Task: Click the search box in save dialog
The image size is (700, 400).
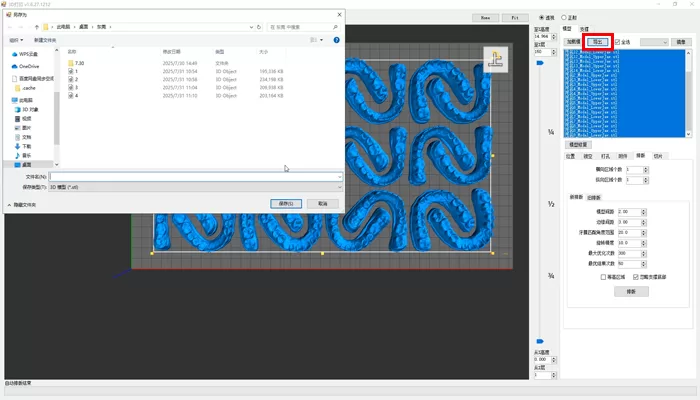Action: pyautogui.click(x=303, y=27)
